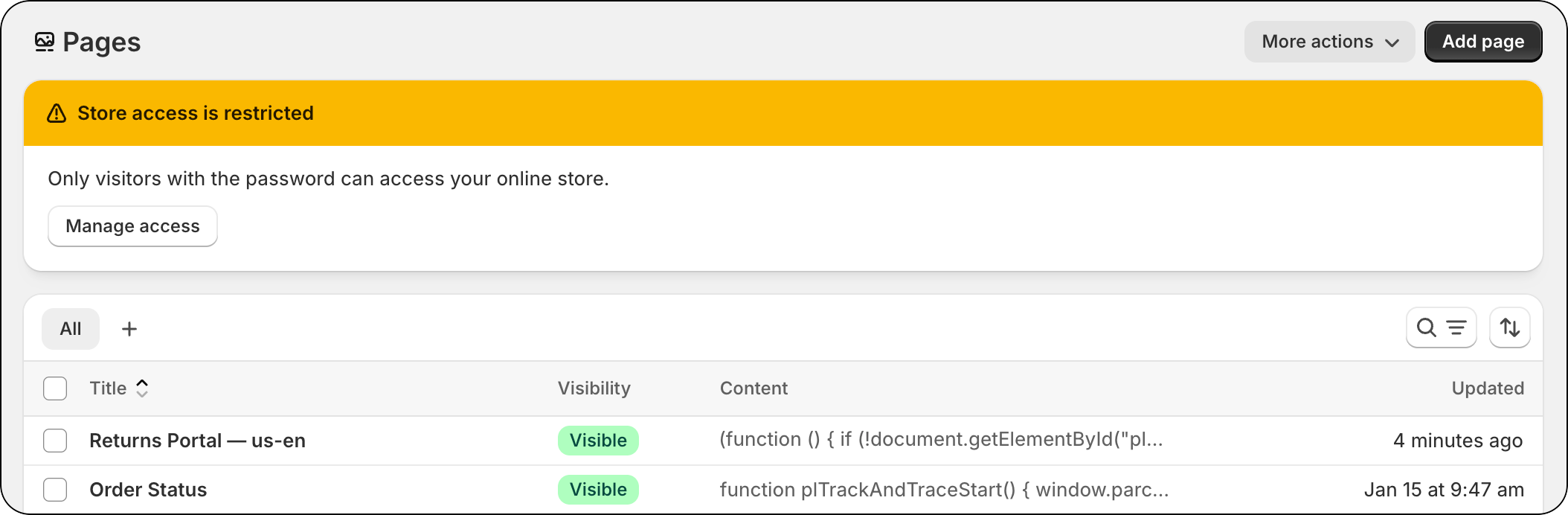Click the Add page button
This screenshot has height=515, width=1568.
(x=1482, y=42)
